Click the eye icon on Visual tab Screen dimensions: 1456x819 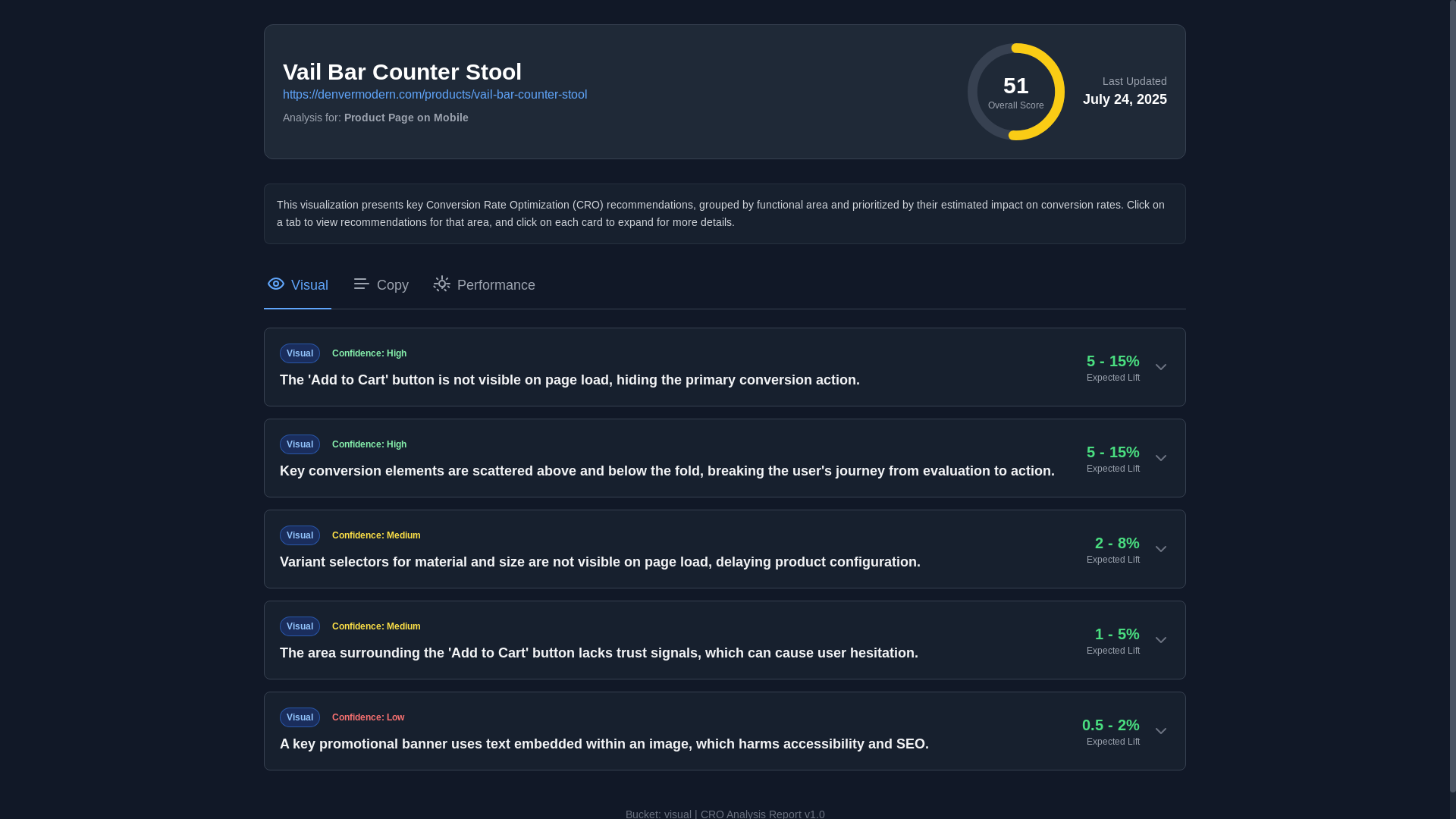point(276,284)
